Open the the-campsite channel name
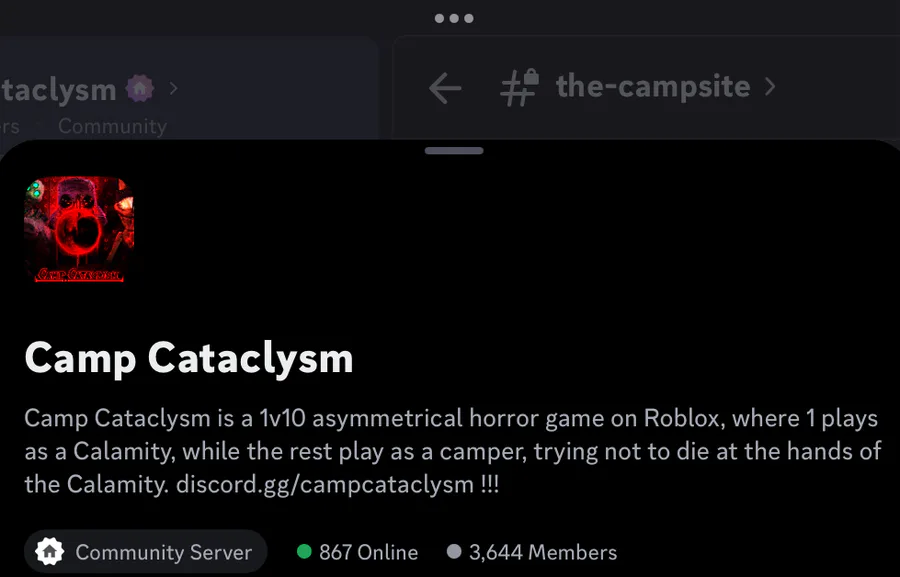900x577 pixels. pyautogui.click(x=652, y=87)
